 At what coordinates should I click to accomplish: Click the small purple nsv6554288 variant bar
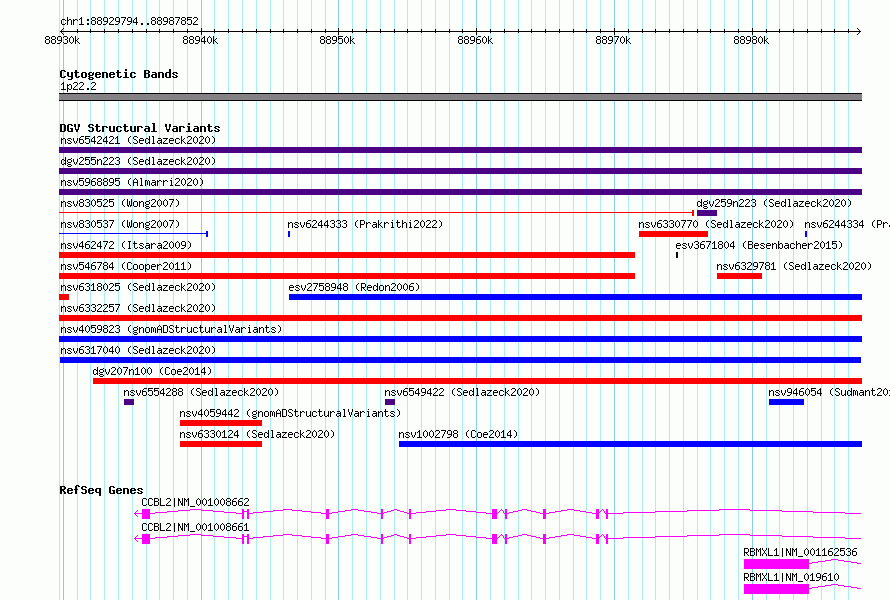click(129, 402)
